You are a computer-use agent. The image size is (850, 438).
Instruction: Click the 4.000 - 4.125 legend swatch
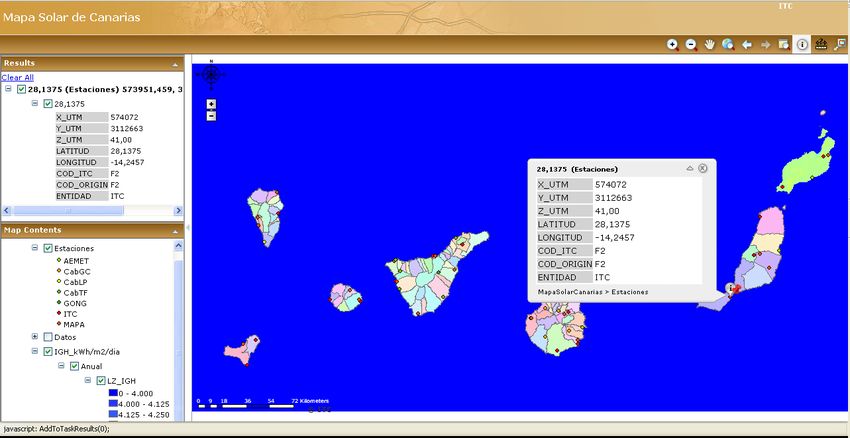[x=112, y=403]
